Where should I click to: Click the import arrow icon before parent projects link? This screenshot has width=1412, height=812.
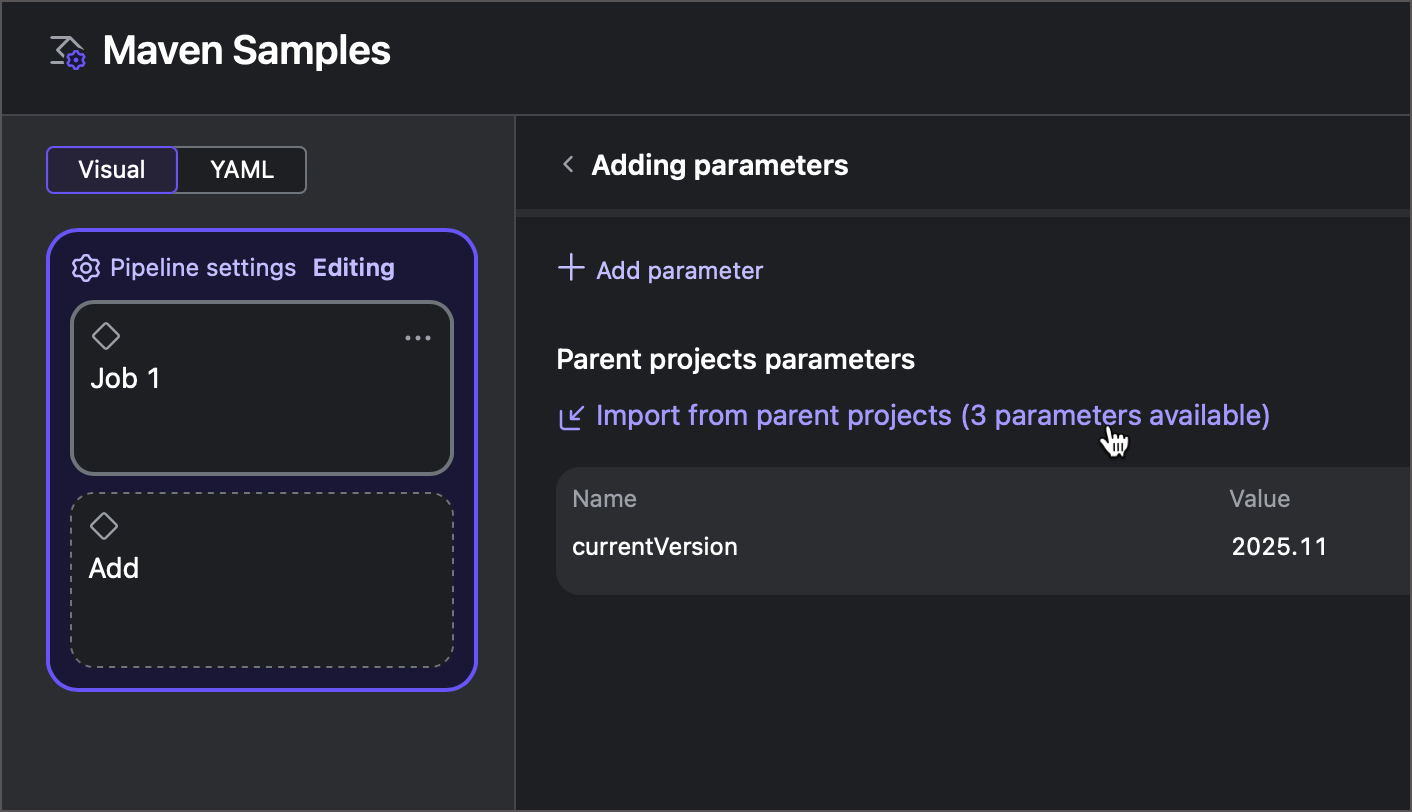(x=570, y=415)
